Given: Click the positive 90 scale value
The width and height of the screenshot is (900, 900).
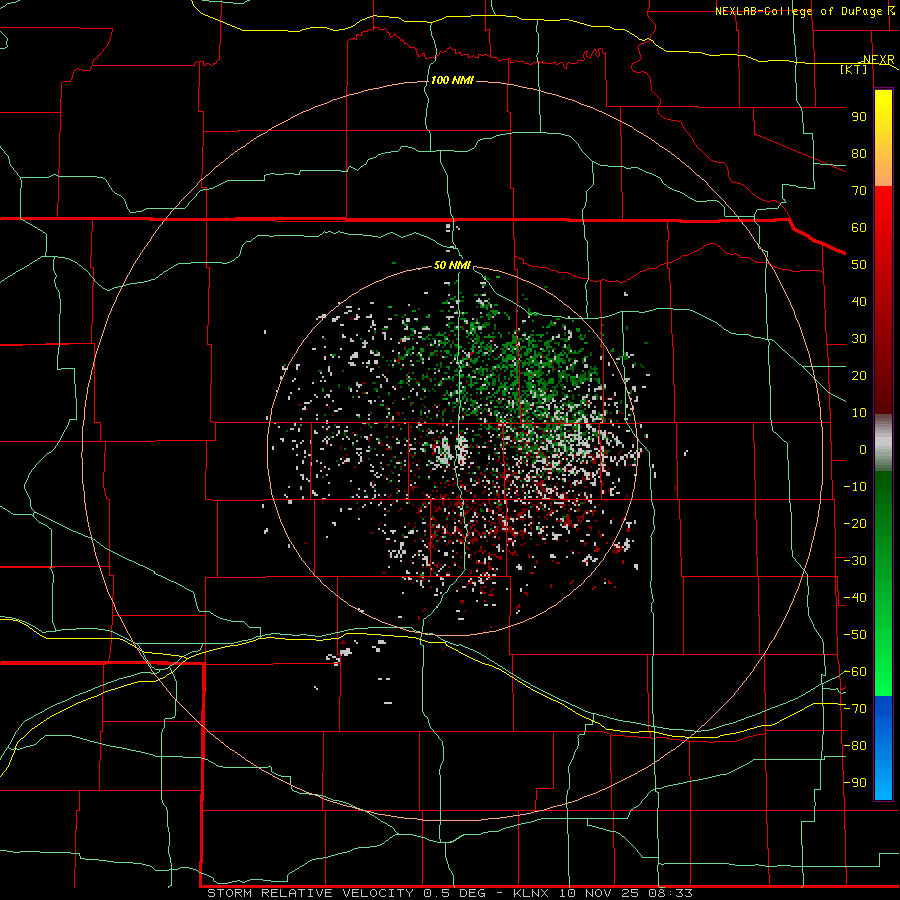Looking at the screenshot, I should coord(859,117).
